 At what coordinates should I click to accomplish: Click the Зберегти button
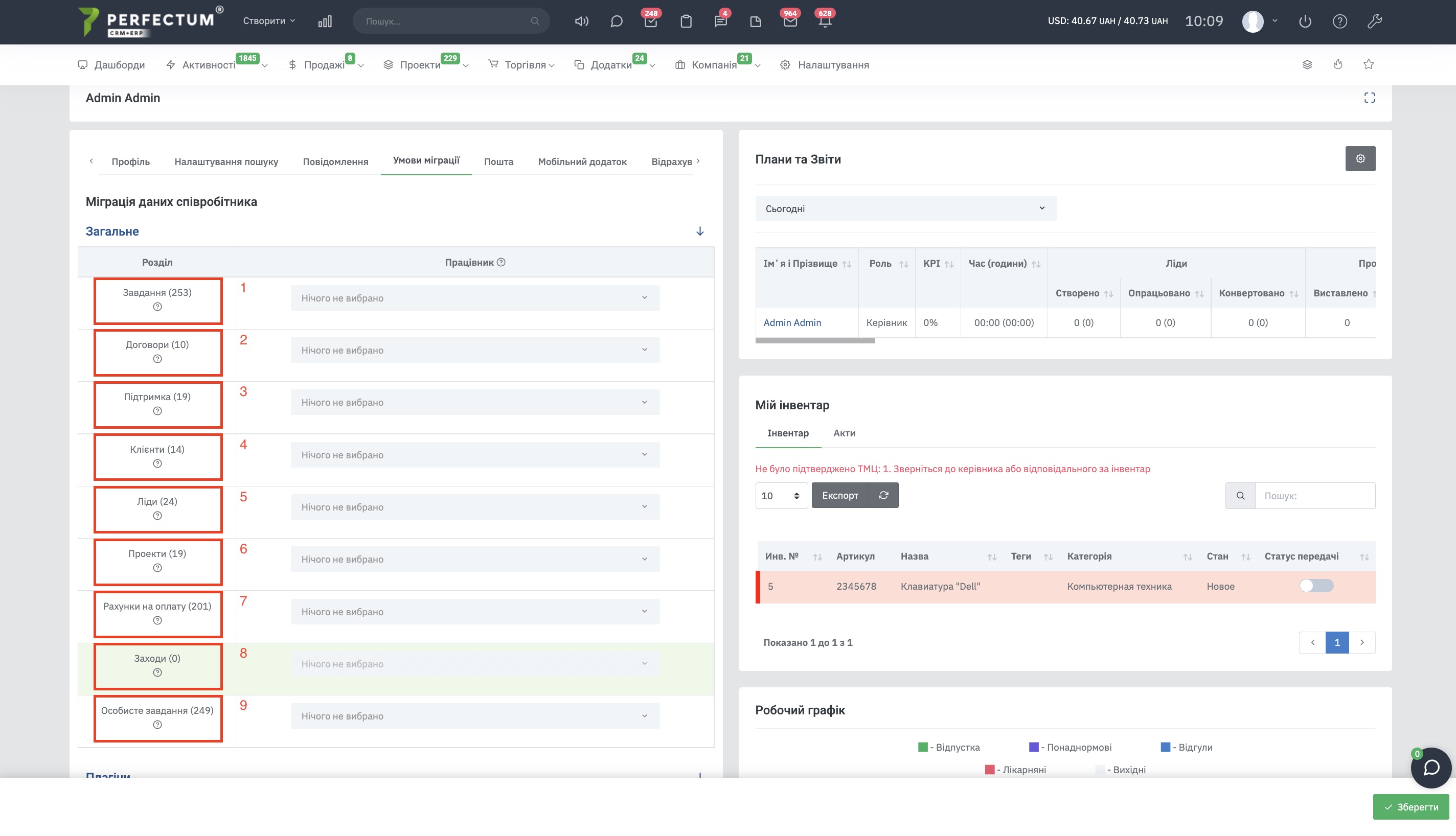tap(1410, 807)
